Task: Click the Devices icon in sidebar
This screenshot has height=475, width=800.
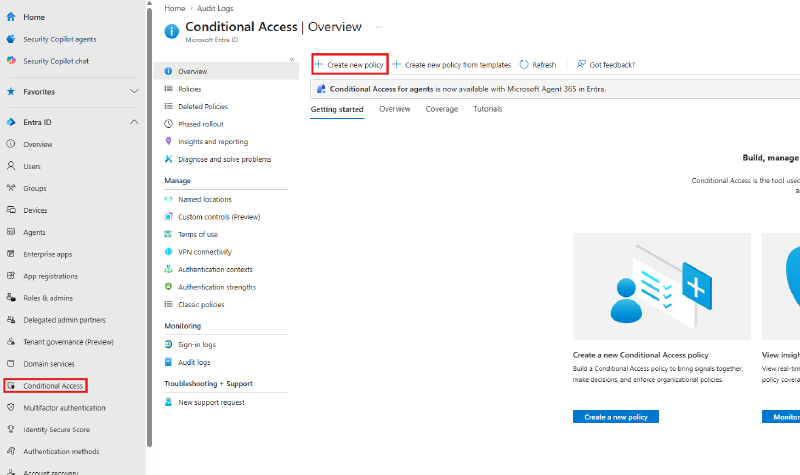Action: coord(11,210)
